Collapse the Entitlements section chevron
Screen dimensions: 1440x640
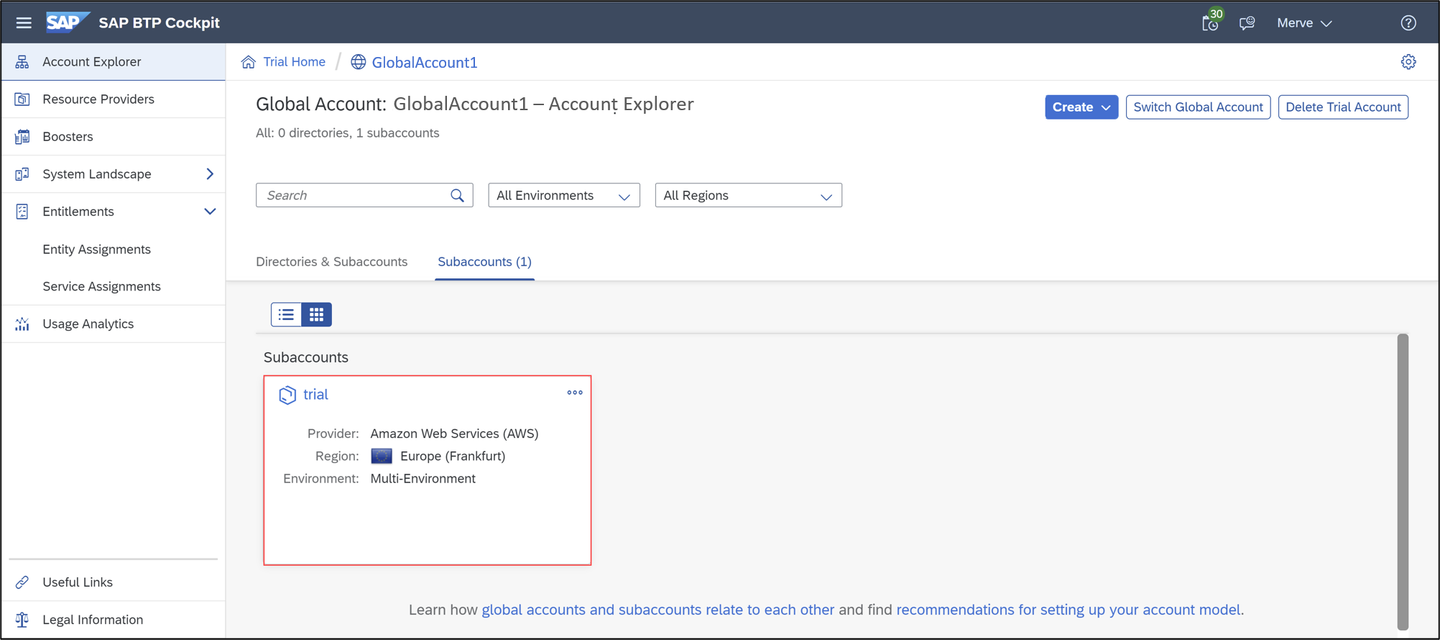[209, 212]
